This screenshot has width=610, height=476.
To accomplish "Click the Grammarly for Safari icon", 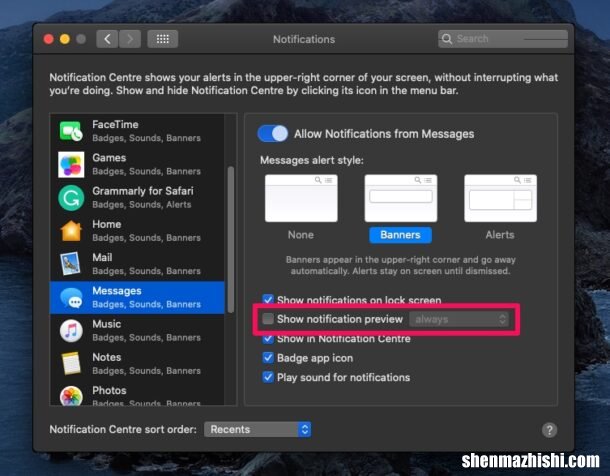I will [71, 198].
